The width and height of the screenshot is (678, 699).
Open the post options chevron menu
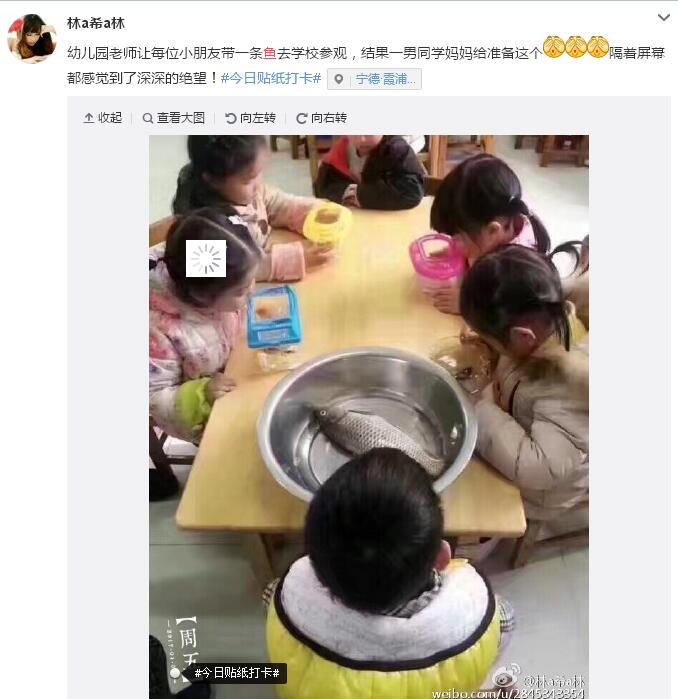tap(663, 17)
